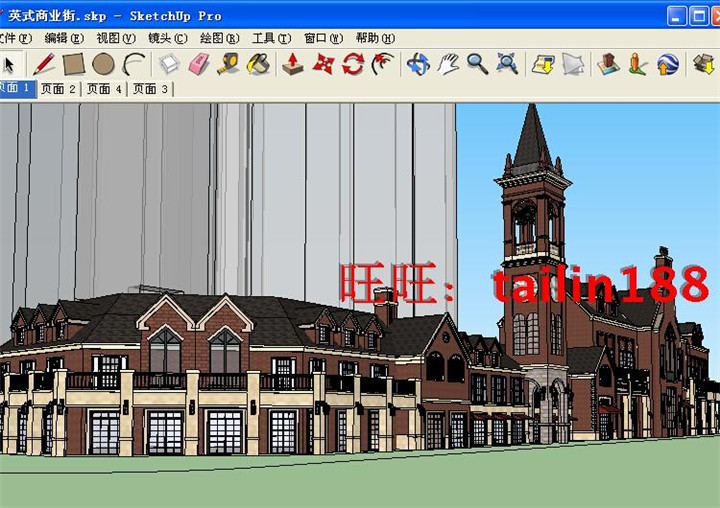
Task: Switch to scene tab 页面 3
Action: coord(151,89)
